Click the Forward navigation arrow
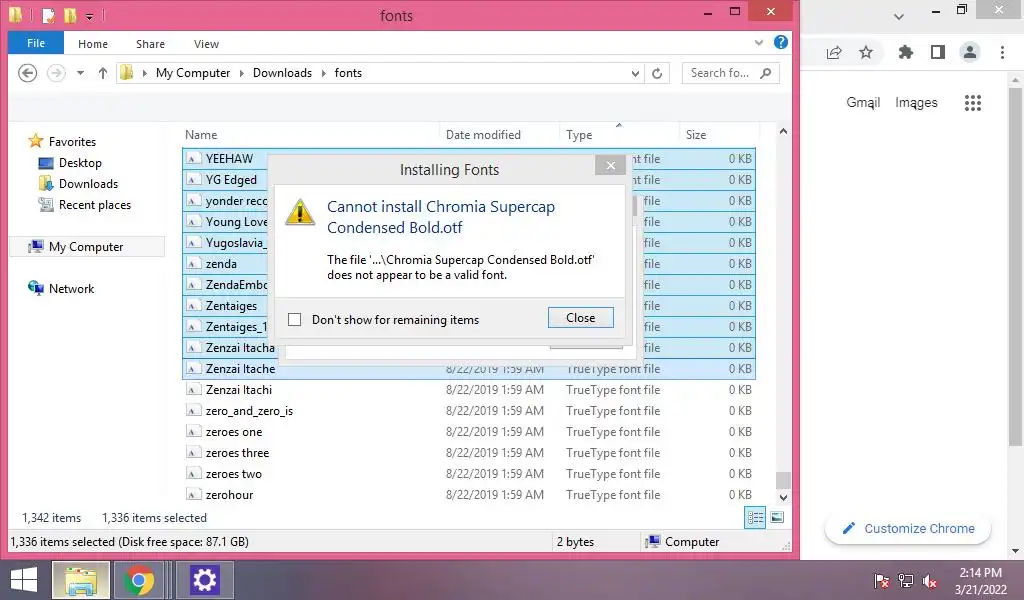Image resolution: width=1024 pixels, height=600 pixels. pyautogui.click(x=56, y=72)
